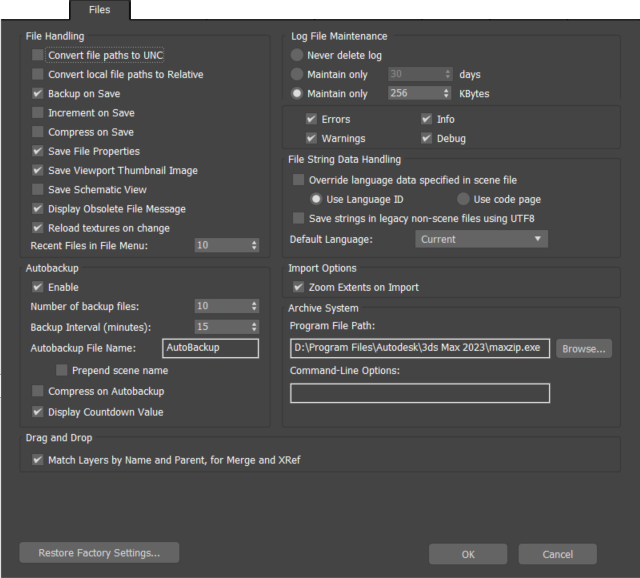The image size is (640, 578).
Task: Select Maintain only days radio button
Action: point(297,74)
